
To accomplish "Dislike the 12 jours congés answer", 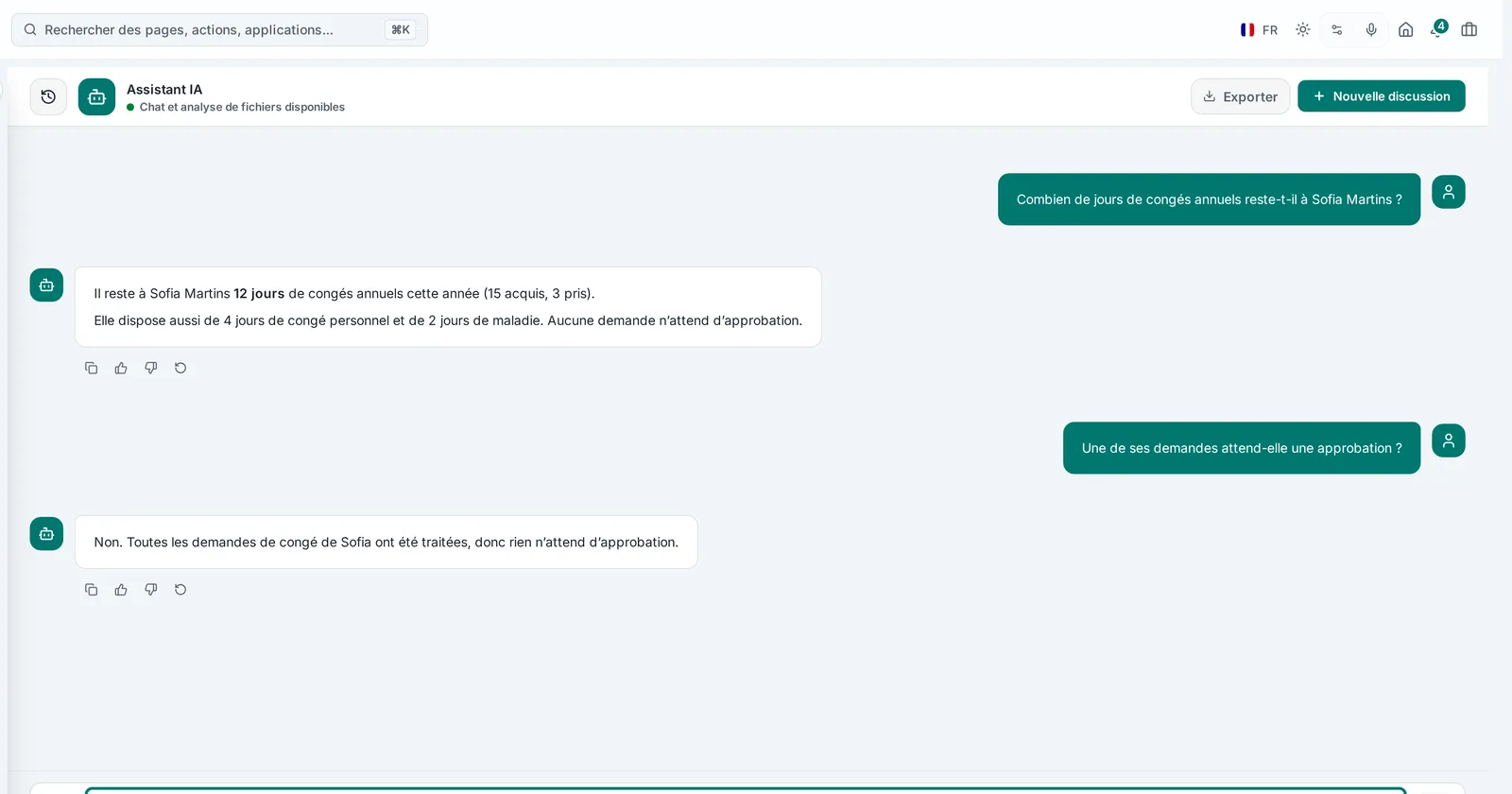I will coord(151,368).
